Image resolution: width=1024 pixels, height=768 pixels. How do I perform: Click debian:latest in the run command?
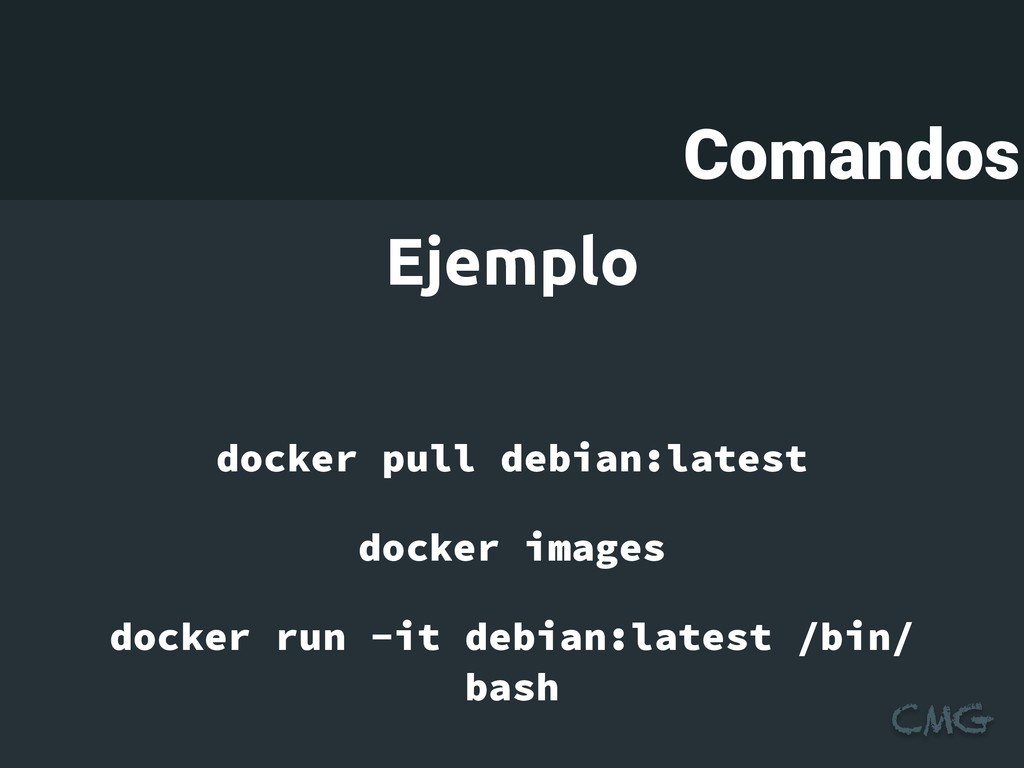[618, 636]
